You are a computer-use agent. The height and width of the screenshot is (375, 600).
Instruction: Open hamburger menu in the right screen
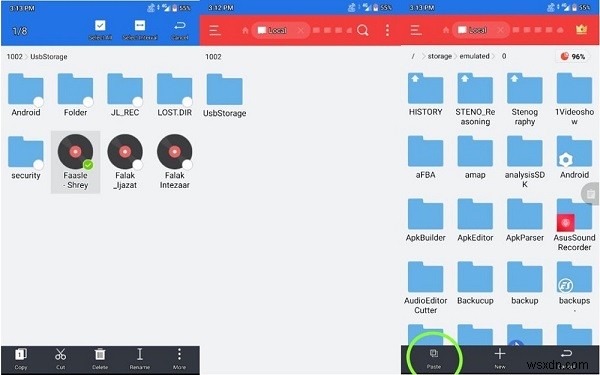(x=416, y=30)
